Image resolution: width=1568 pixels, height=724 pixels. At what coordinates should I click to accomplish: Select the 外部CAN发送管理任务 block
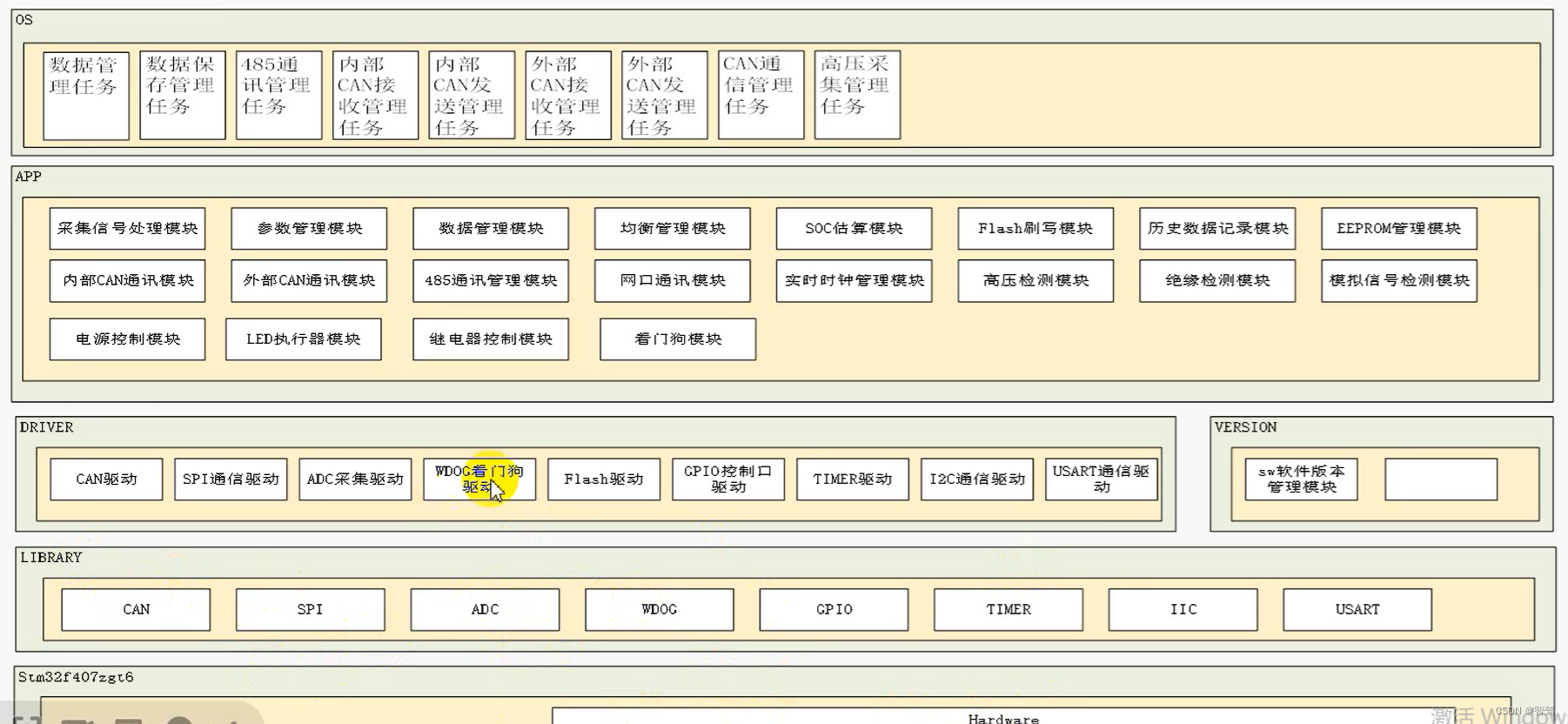(665, 96)
